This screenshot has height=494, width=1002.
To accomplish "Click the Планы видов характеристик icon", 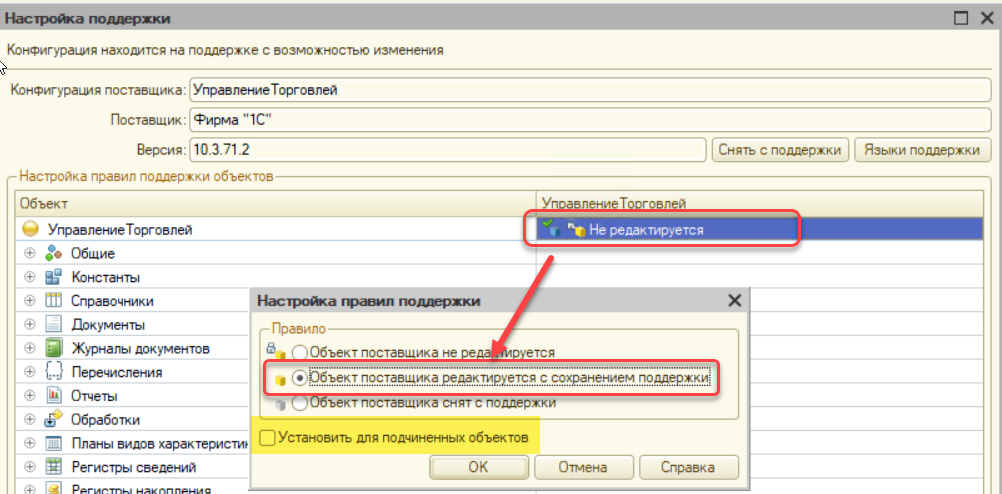I will tap(53, 443).
